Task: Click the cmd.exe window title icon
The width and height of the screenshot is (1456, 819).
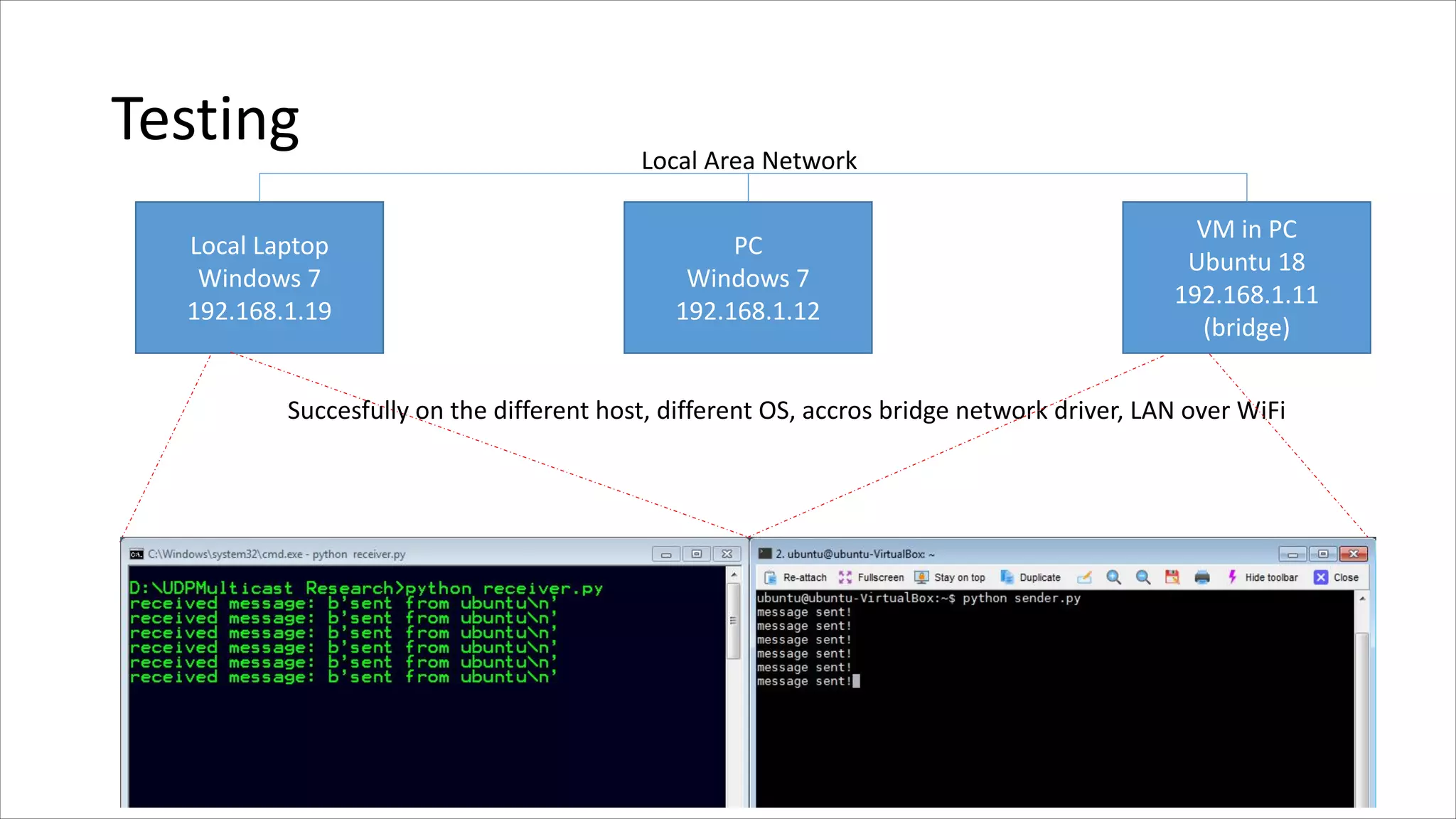Action: point(136,554)
